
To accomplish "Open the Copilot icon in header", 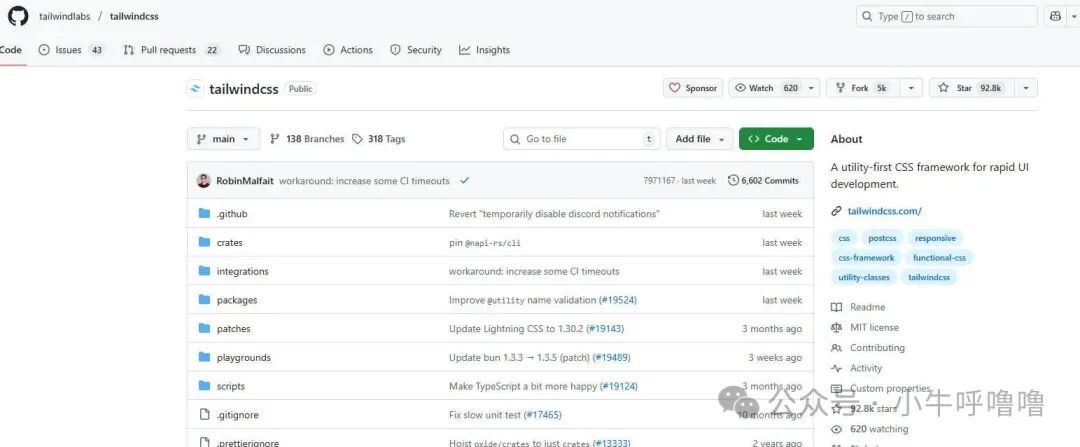I will 1056,17.
